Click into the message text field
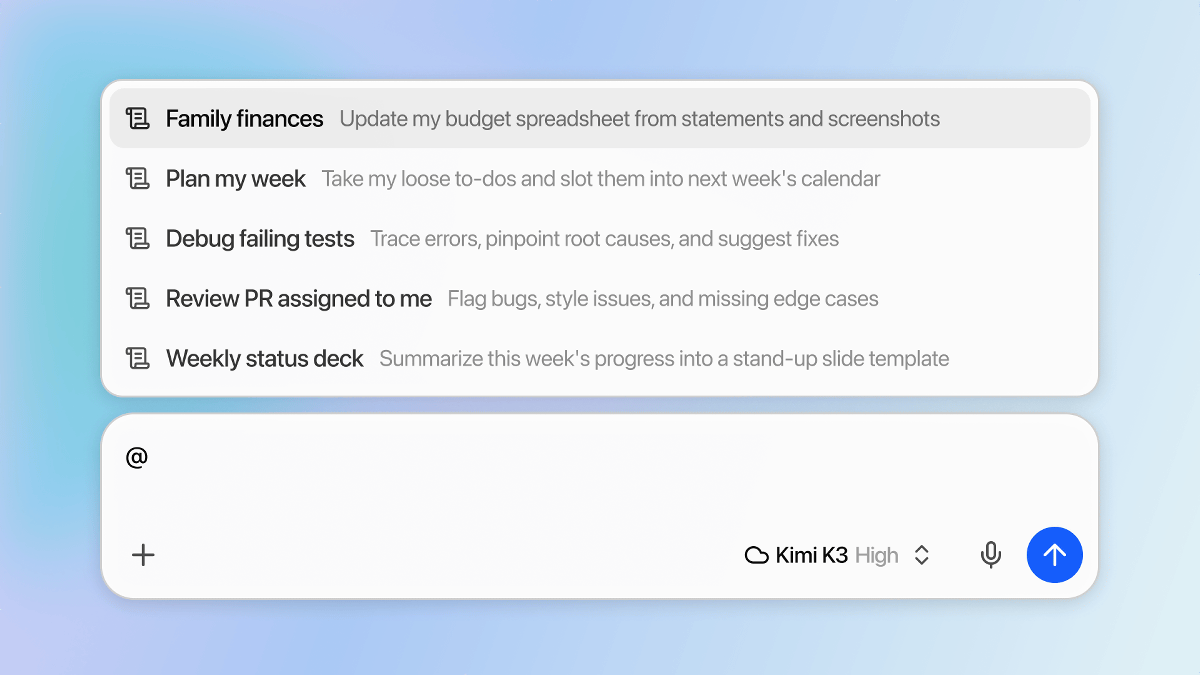Image resolution: width=1200 pixels, height=675 pixels. 600,470
